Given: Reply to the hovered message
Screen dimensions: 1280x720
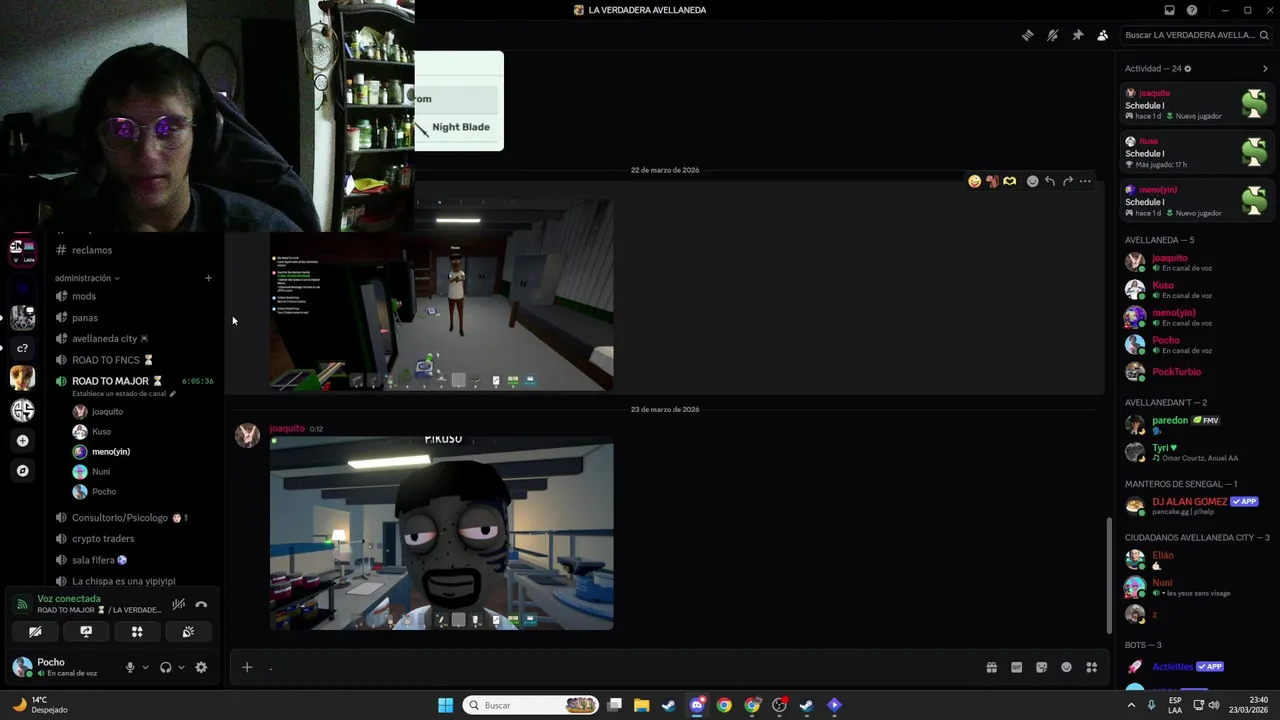Looking at the screenshot, I should [x=1050, y=181].
